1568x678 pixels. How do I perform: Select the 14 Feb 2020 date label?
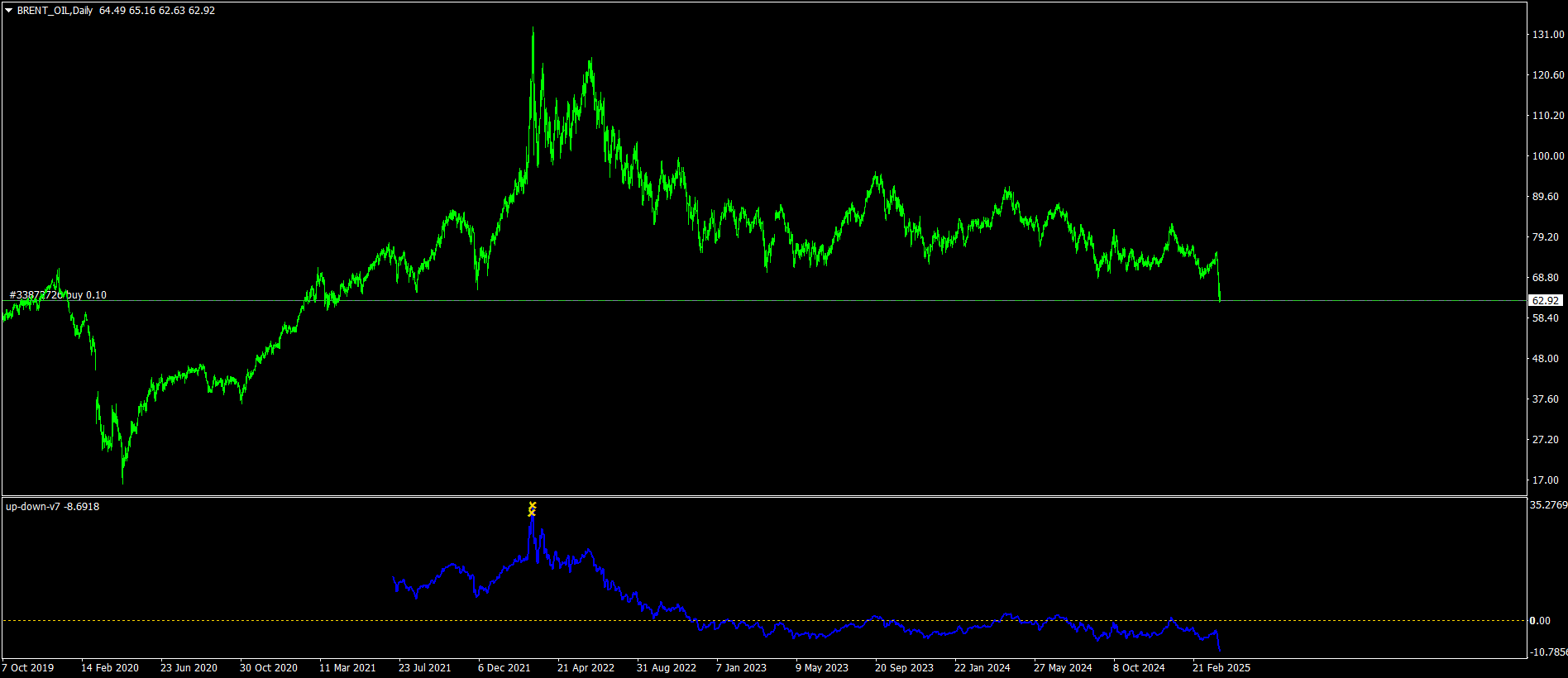[110, 668]
